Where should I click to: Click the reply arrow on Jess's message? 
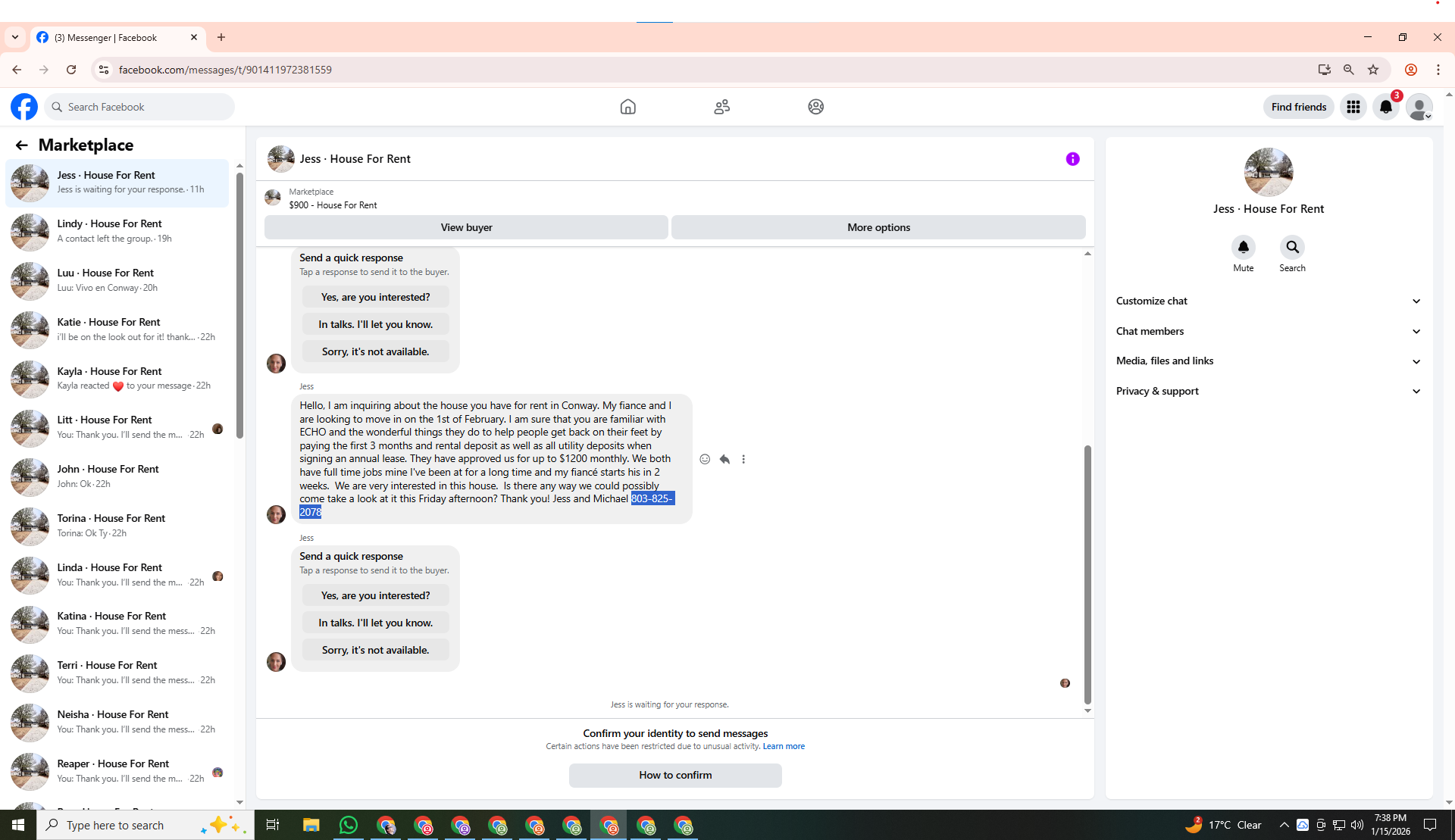[x=724, y=459]
